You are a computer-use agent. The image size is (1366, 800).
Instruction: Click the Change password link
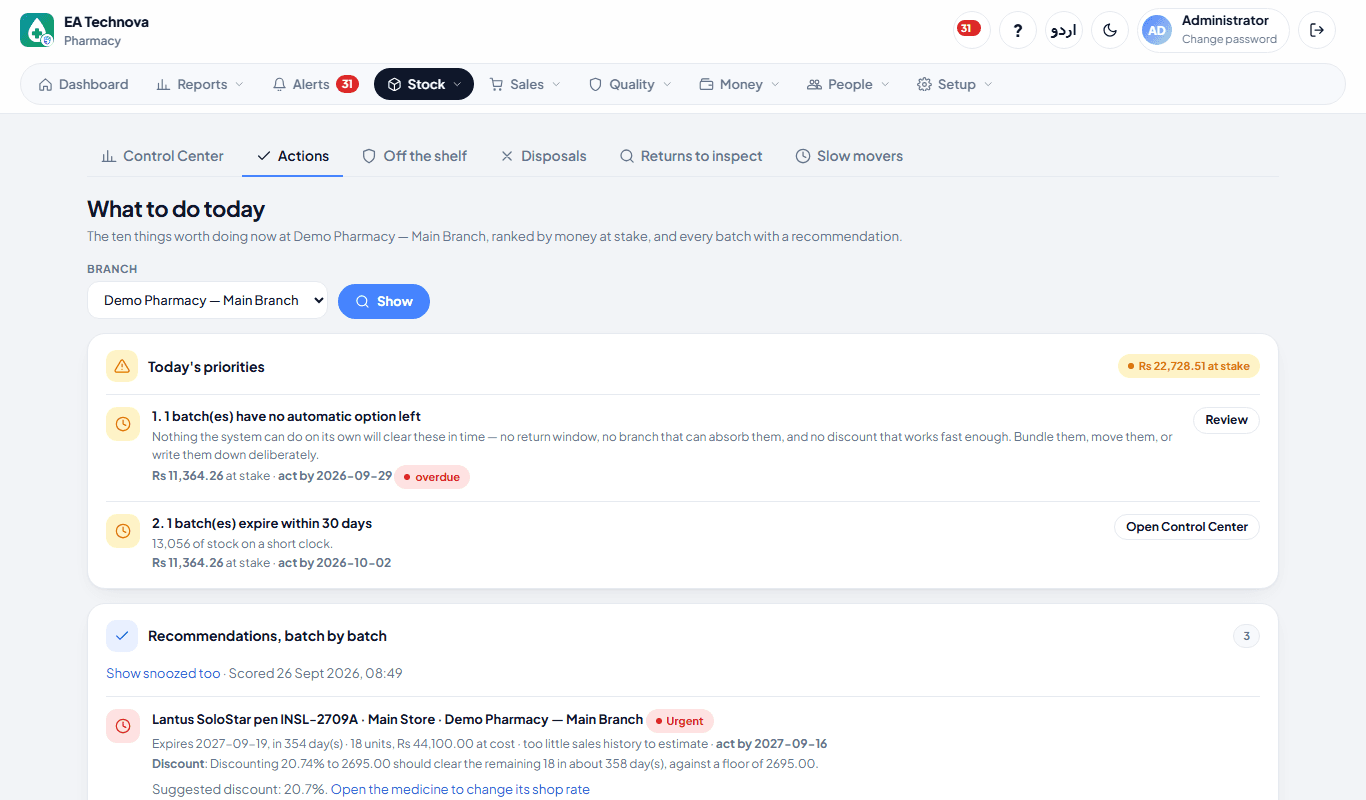1229,40
